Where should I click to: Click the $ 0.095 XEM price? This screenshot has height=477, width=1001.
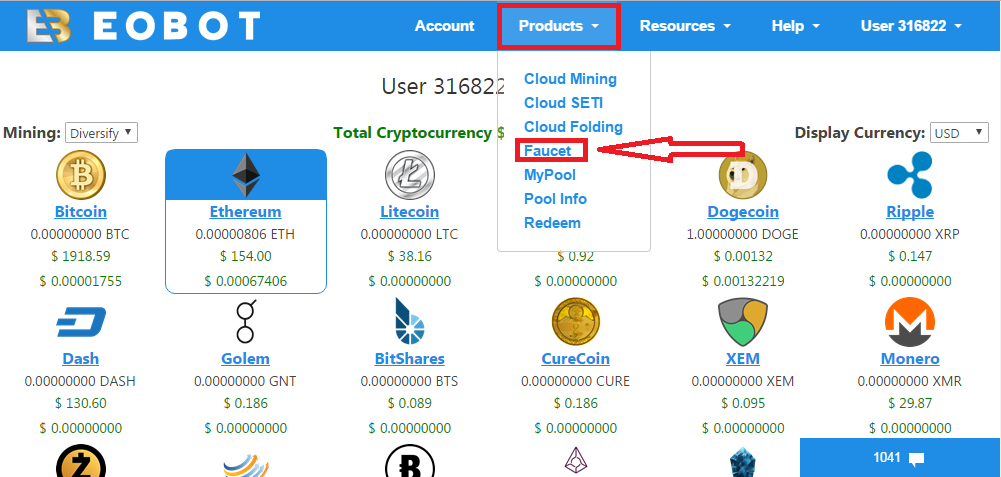pyautogui.click(x=742, y=404)
